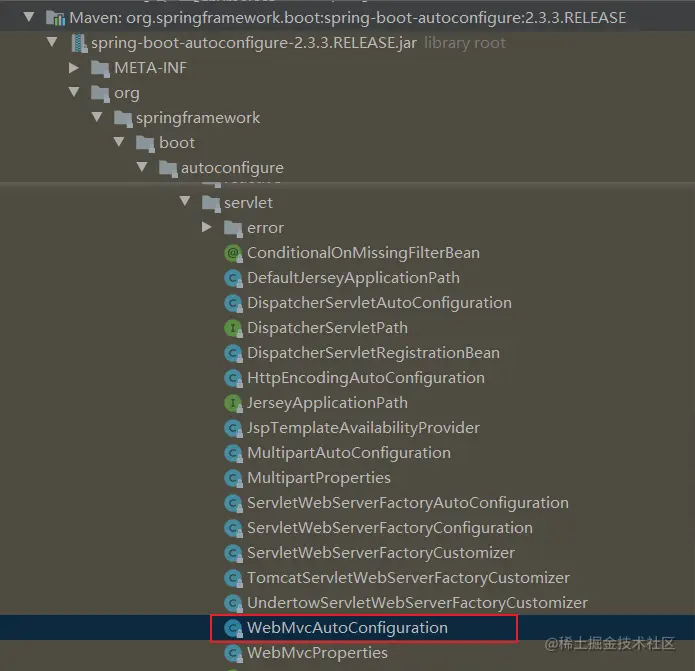
Task: Select DispatcherServletRegistrationBean class name
Action: [x=373, y=353]
